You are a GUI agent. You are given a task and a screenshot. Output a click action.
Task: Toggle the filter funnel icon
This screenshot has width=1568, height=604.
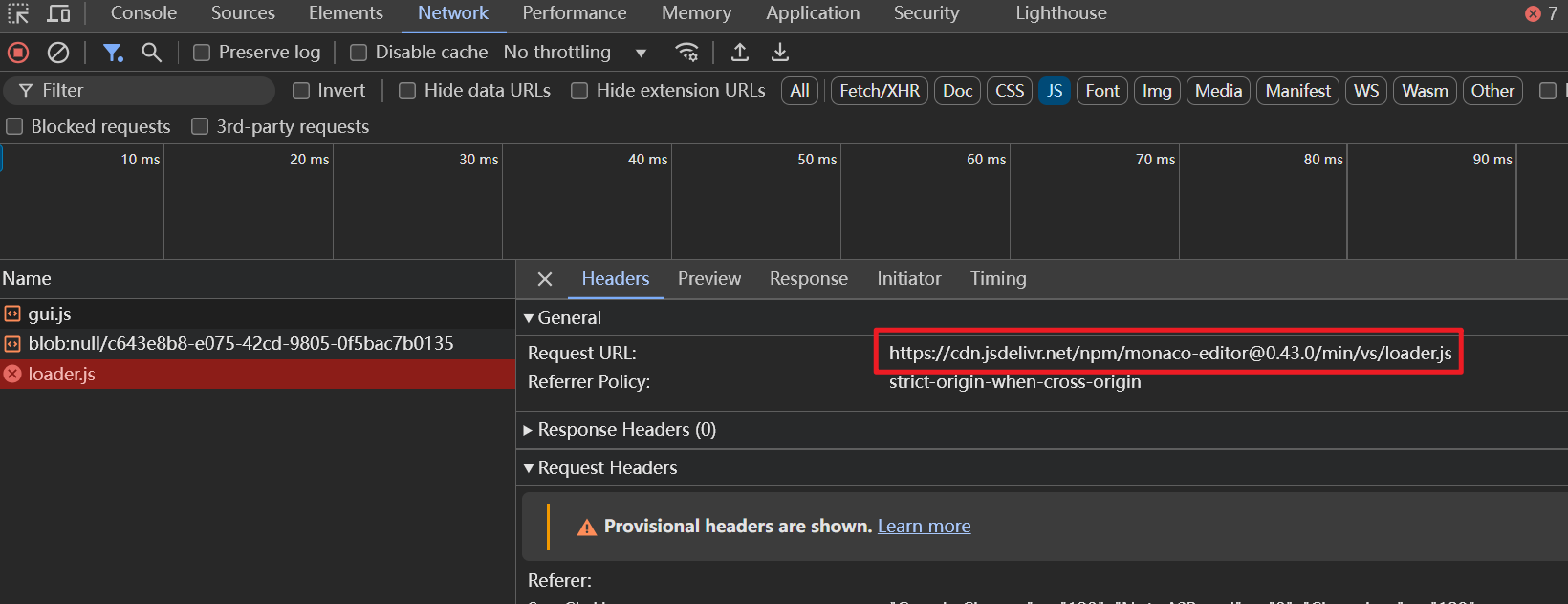[x=113, y=53]
